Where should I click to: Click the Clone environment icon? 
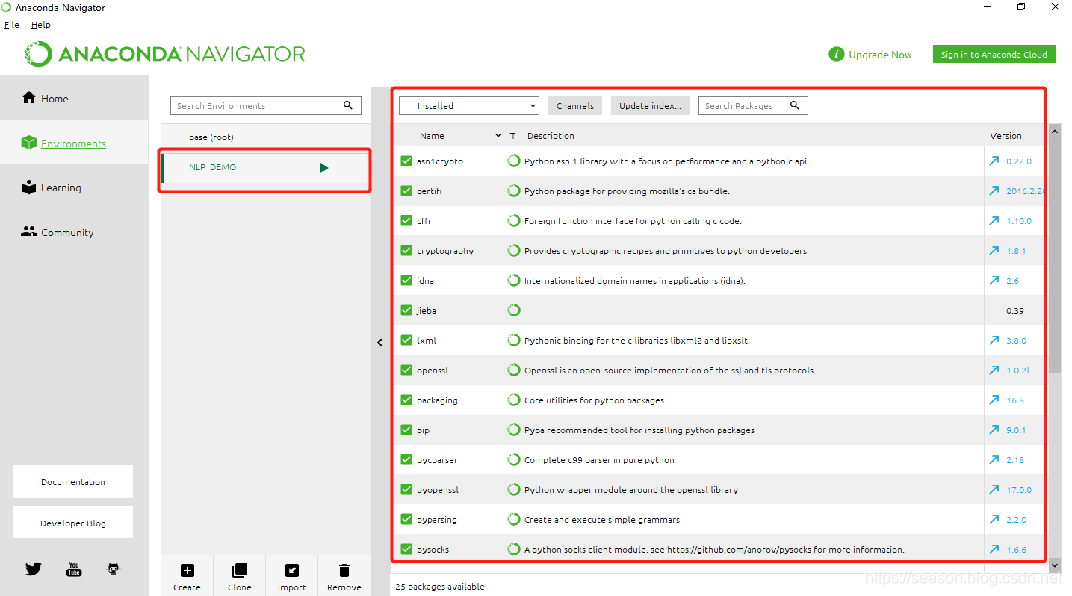[x=239, y=571]
